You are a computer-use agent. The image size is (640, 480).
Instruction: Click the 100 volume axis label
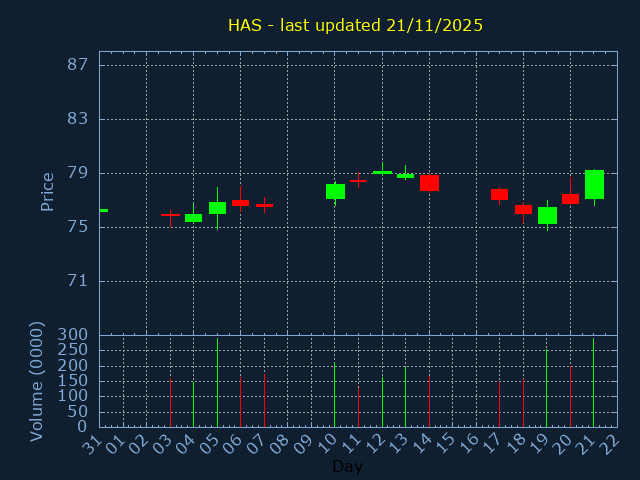pyautogui.click(x=73, y=396)
